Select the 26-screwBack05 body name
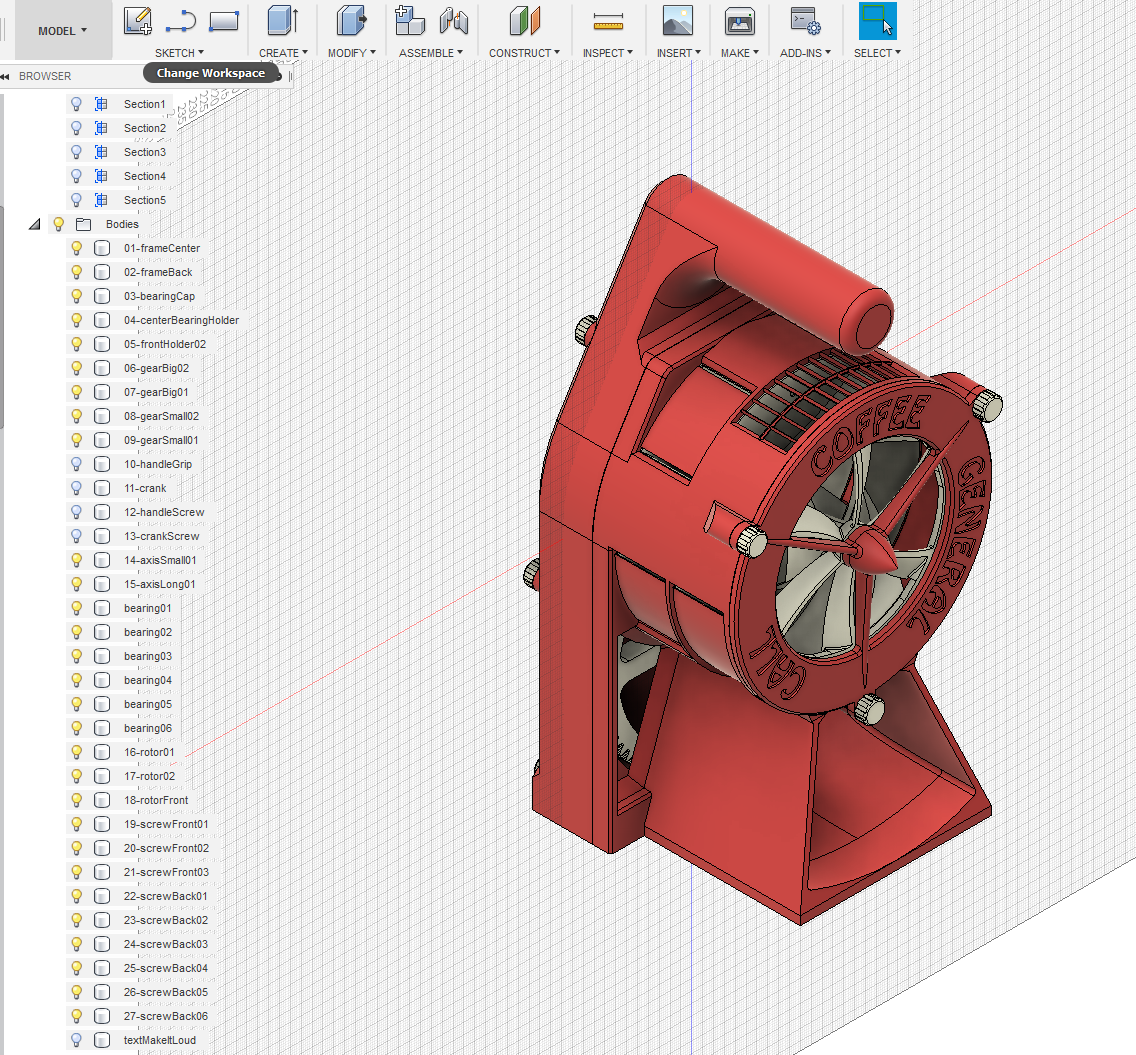 point(165,992)
